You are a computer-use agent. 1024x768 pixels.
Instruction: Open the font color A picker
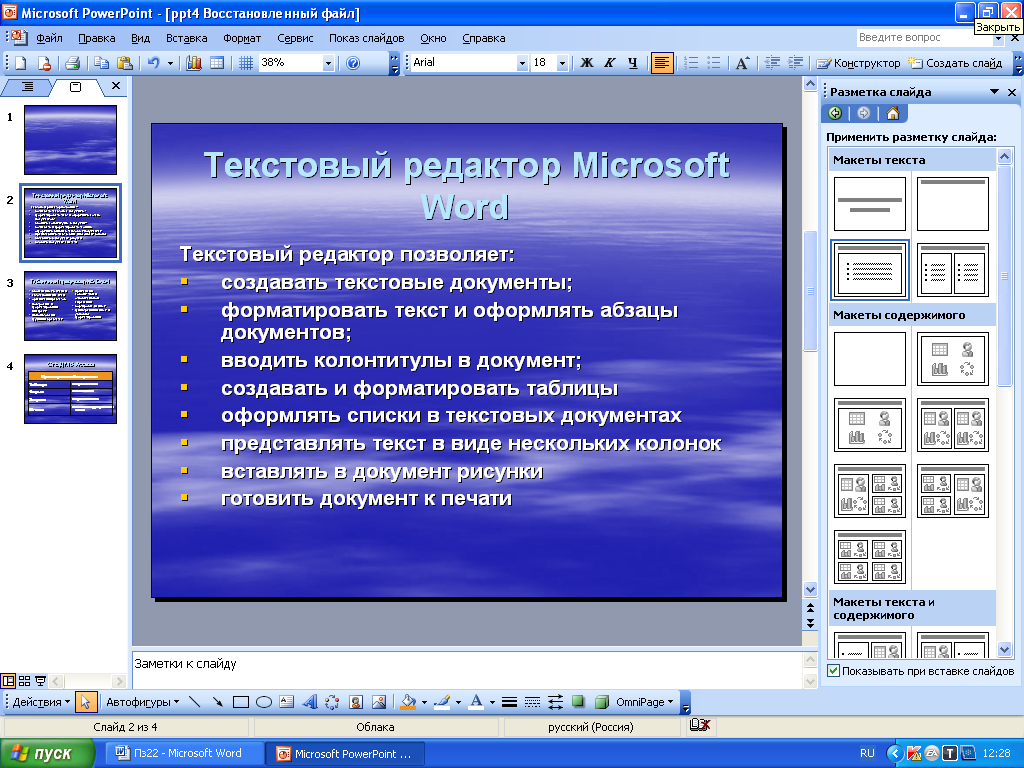pos(476,702)
